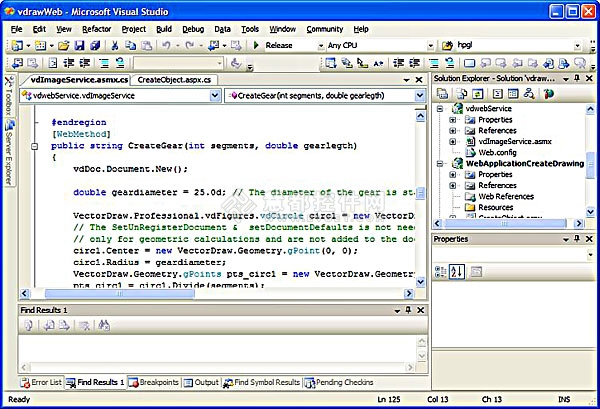This screenshot has width=600, height=409.
Task: Click the Open File folder icon
Action: coord(64,46)
